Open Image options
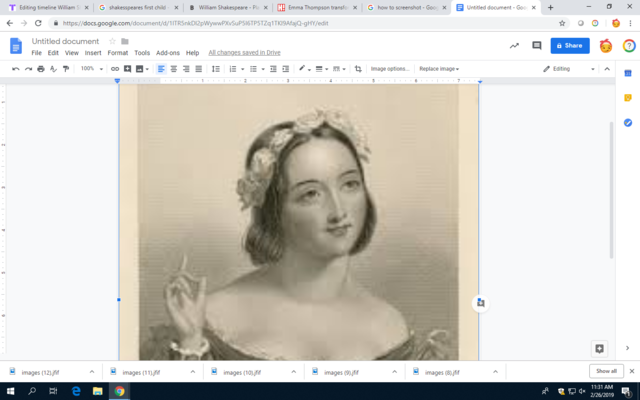 [x=390, y=69]
